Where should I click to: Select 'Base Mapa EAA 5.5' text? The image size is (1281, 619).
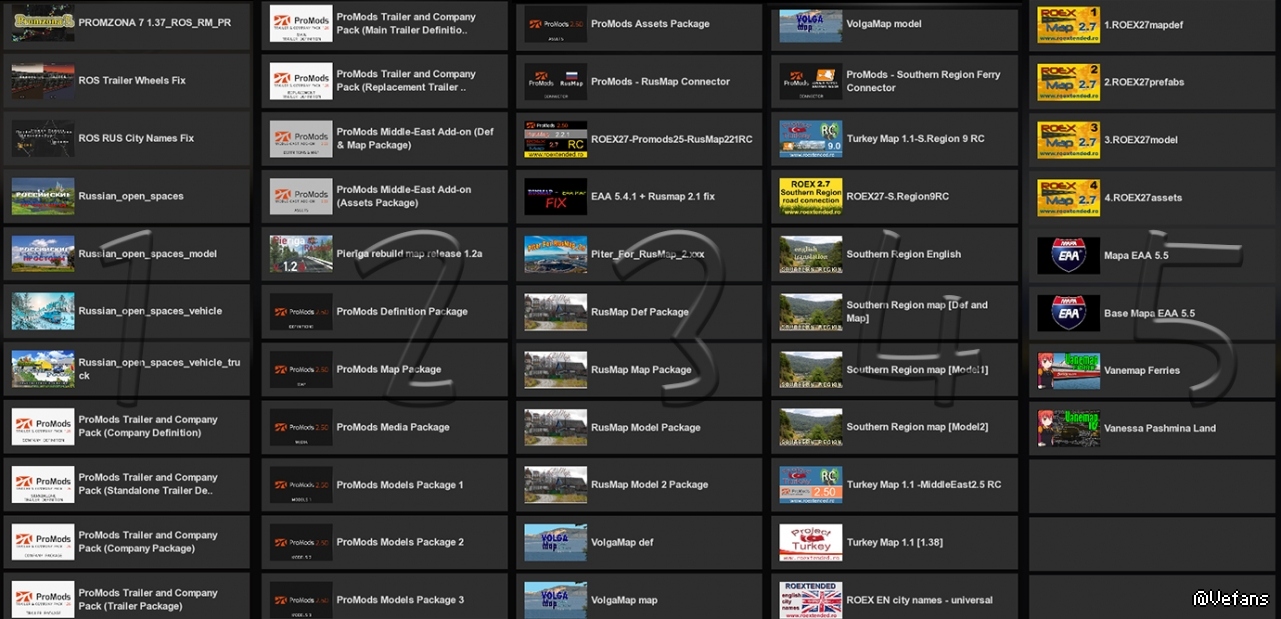(1150, 313)
